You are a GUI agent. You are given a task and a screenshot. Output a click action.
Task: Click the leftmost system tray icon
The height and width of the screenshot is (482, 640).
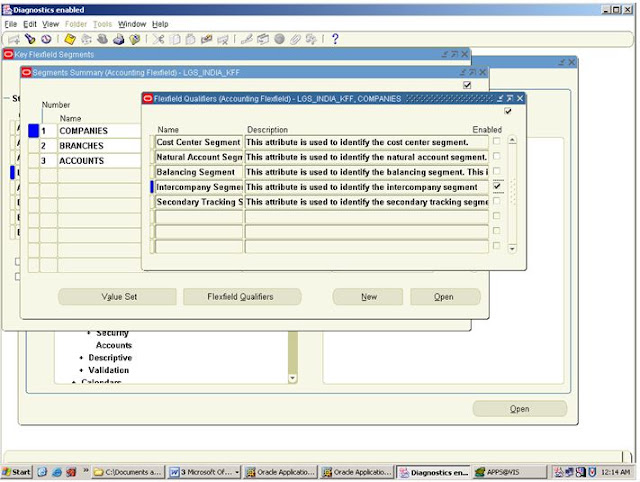pos(558,472)
